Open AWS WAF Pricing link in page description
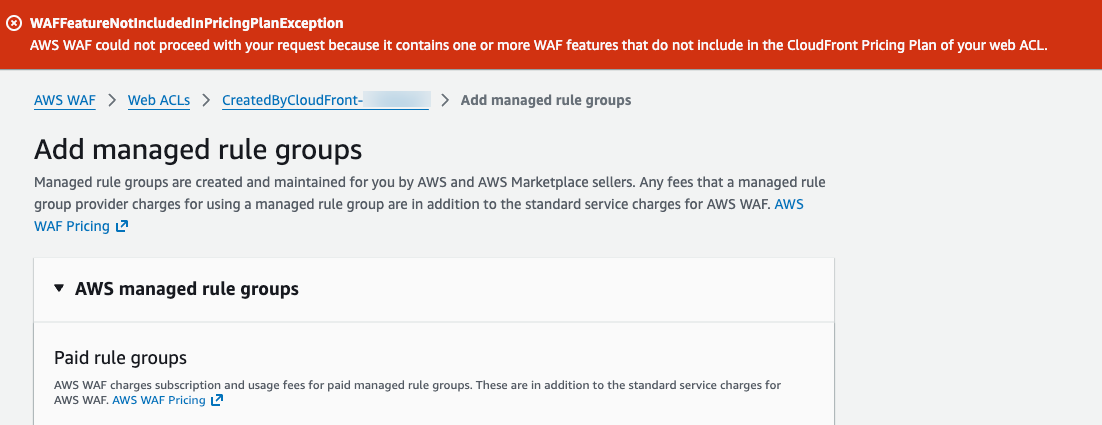This screenshot has height=425, width=1102. 72,226
